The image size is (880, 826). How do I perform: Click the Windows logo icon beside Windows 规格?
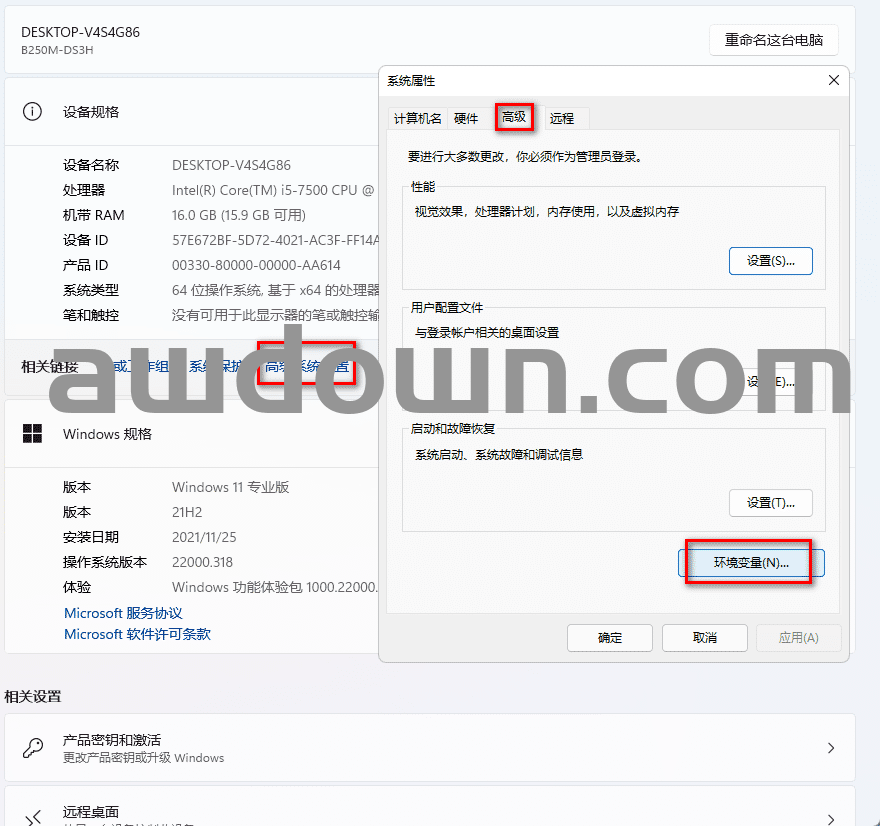click(x=33, y=434)
